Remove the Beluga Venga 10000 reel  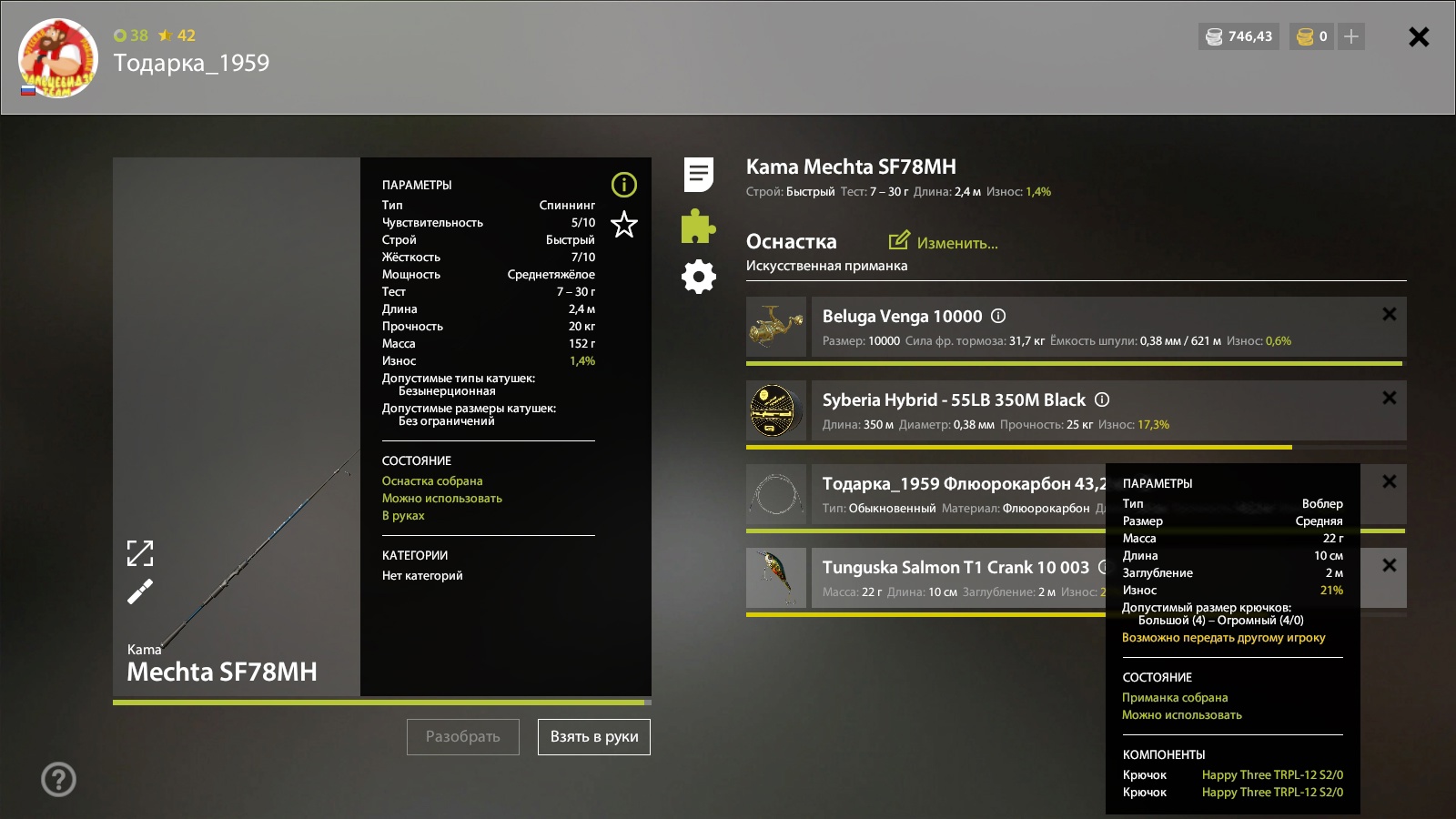click(1390, 314)
